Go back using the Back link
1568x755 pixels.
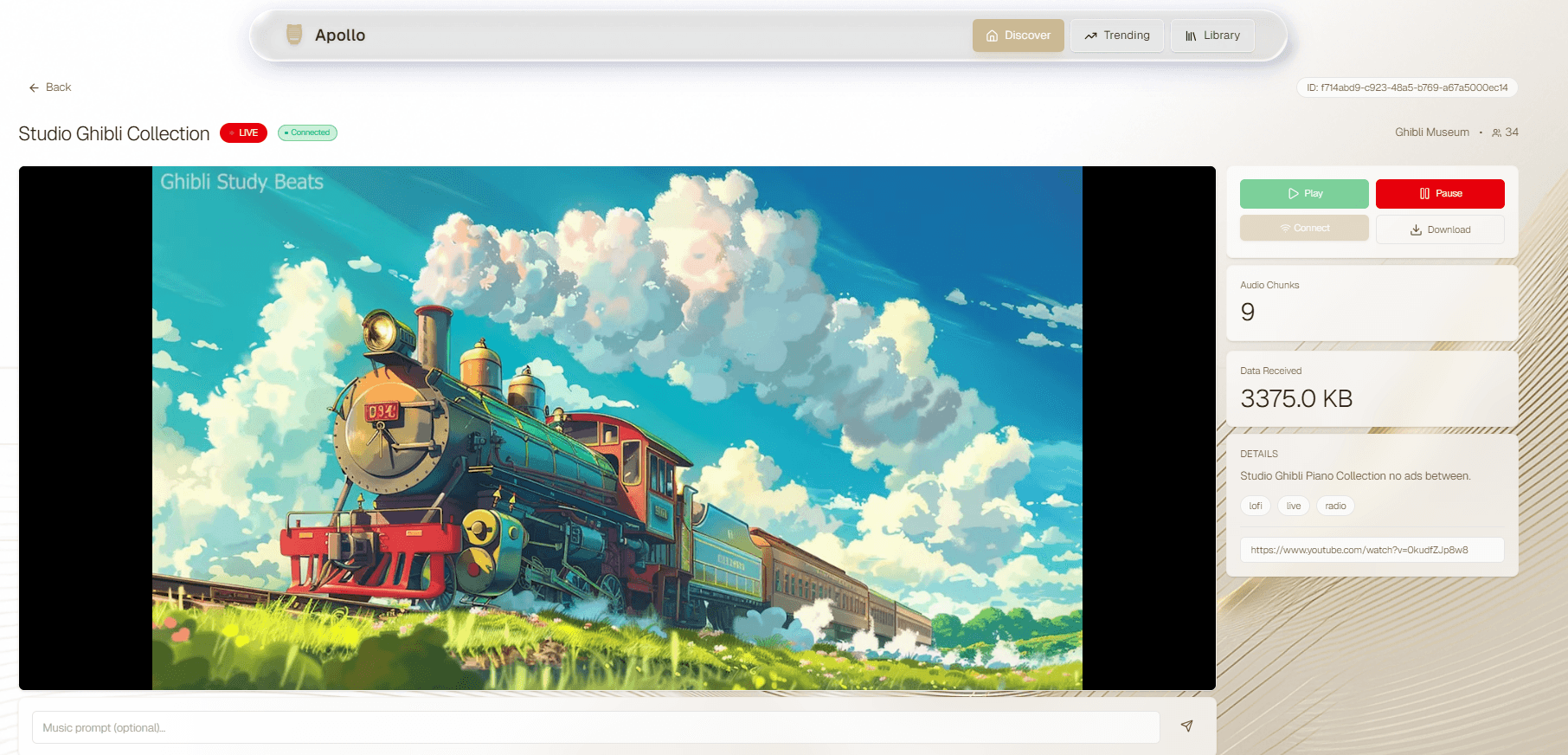pos(50,87)
